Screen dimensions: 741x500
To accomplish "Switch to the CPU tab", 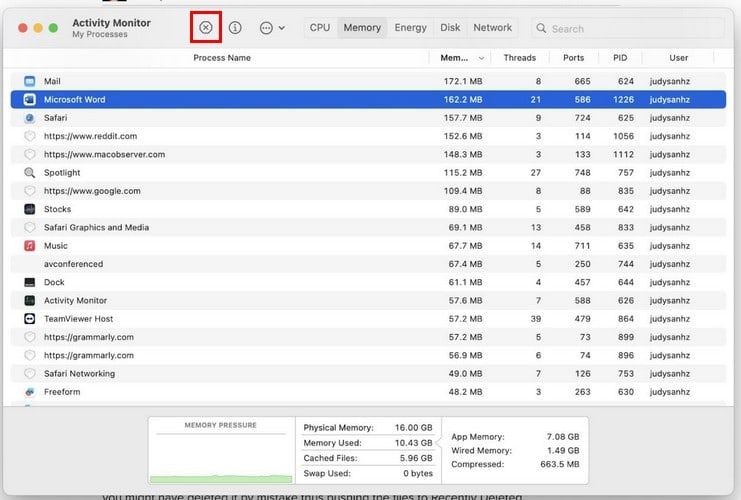I will pos(320,28).
